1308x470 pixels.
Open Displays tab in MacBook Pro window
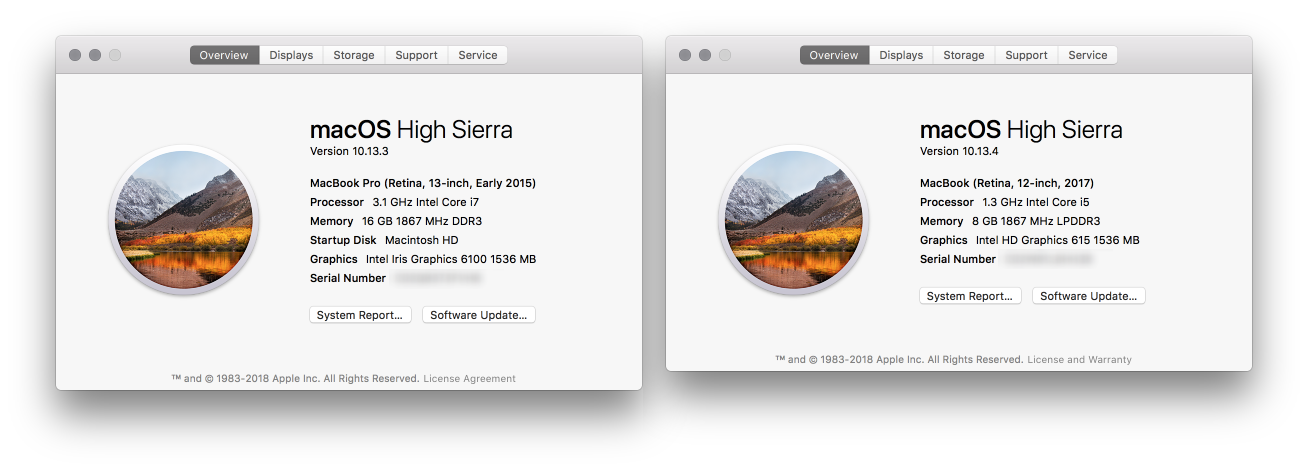pyautogui.click(x=291, y=55)
